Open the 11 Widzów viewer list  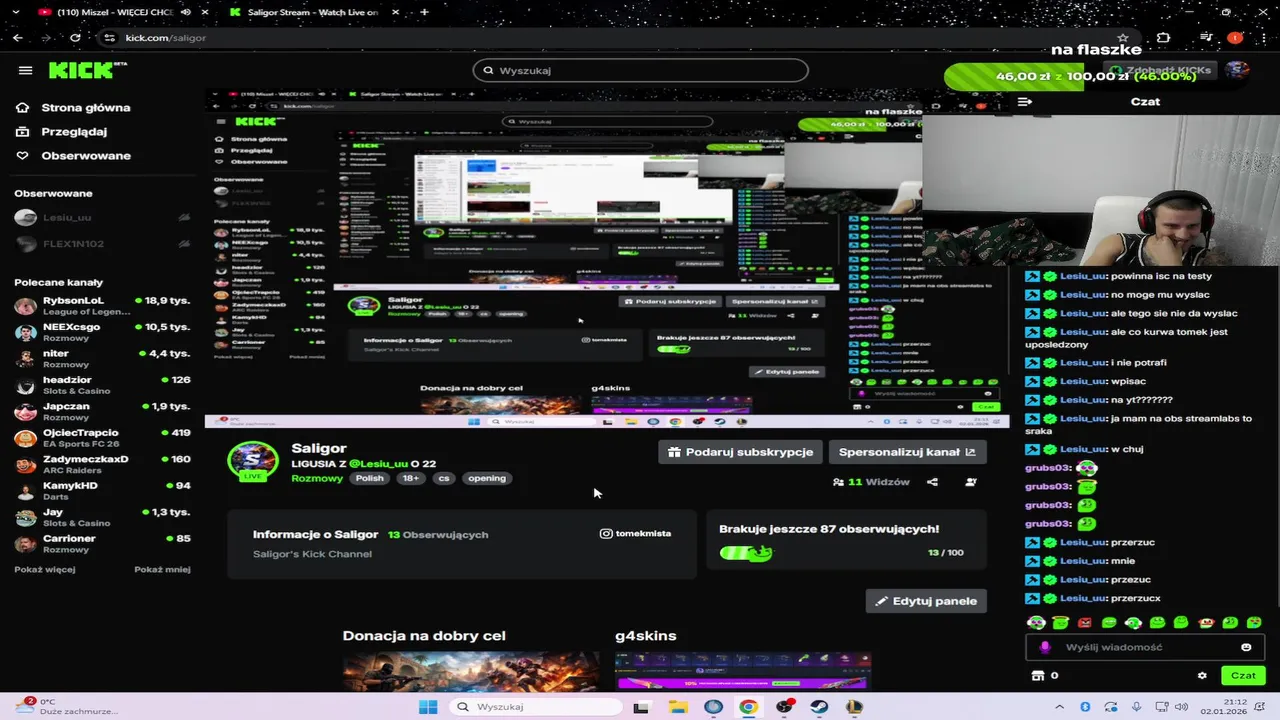[x=871, y=482]
